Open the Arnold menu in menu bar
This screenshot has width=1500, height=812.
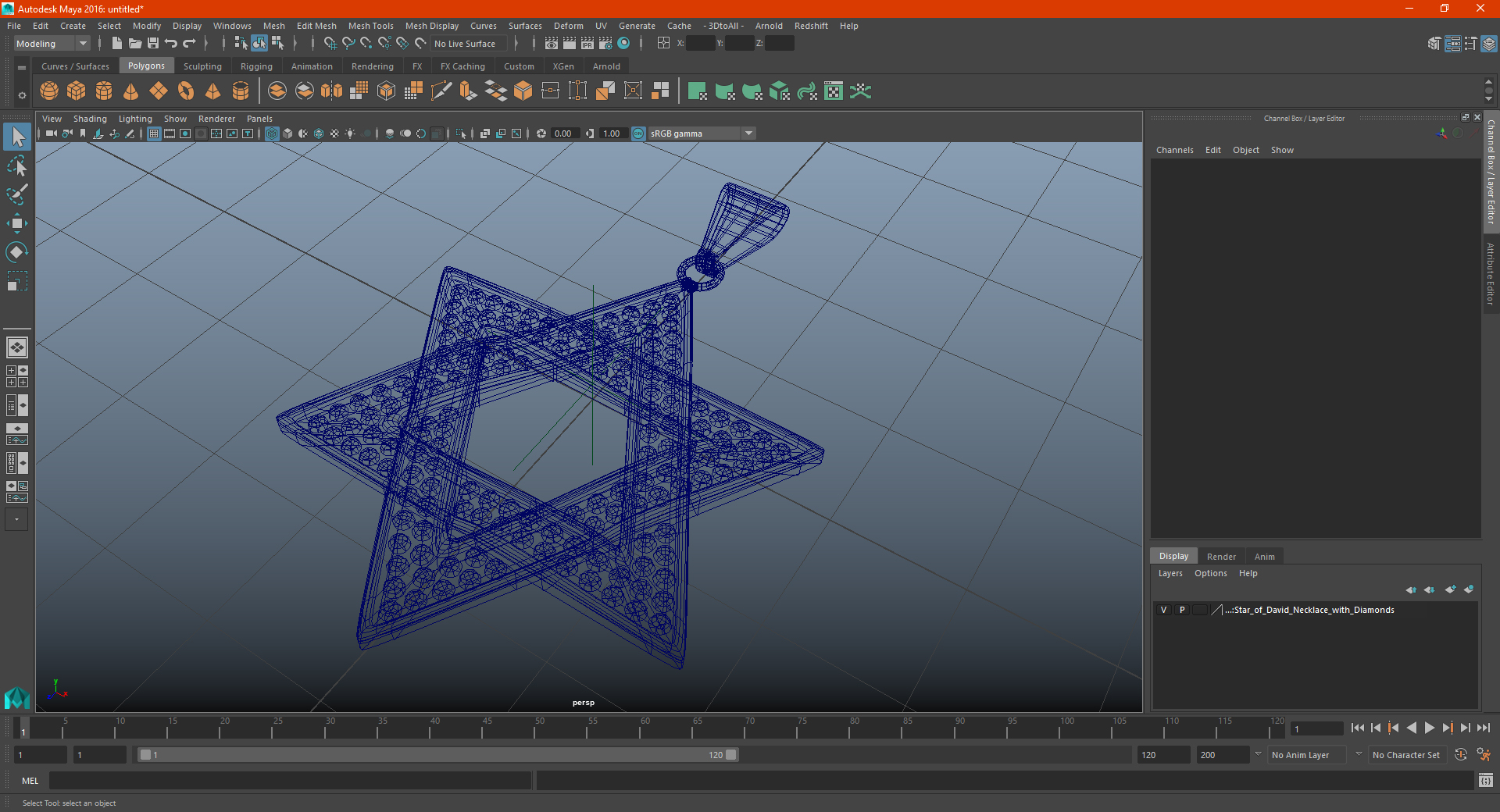[769, 26]
